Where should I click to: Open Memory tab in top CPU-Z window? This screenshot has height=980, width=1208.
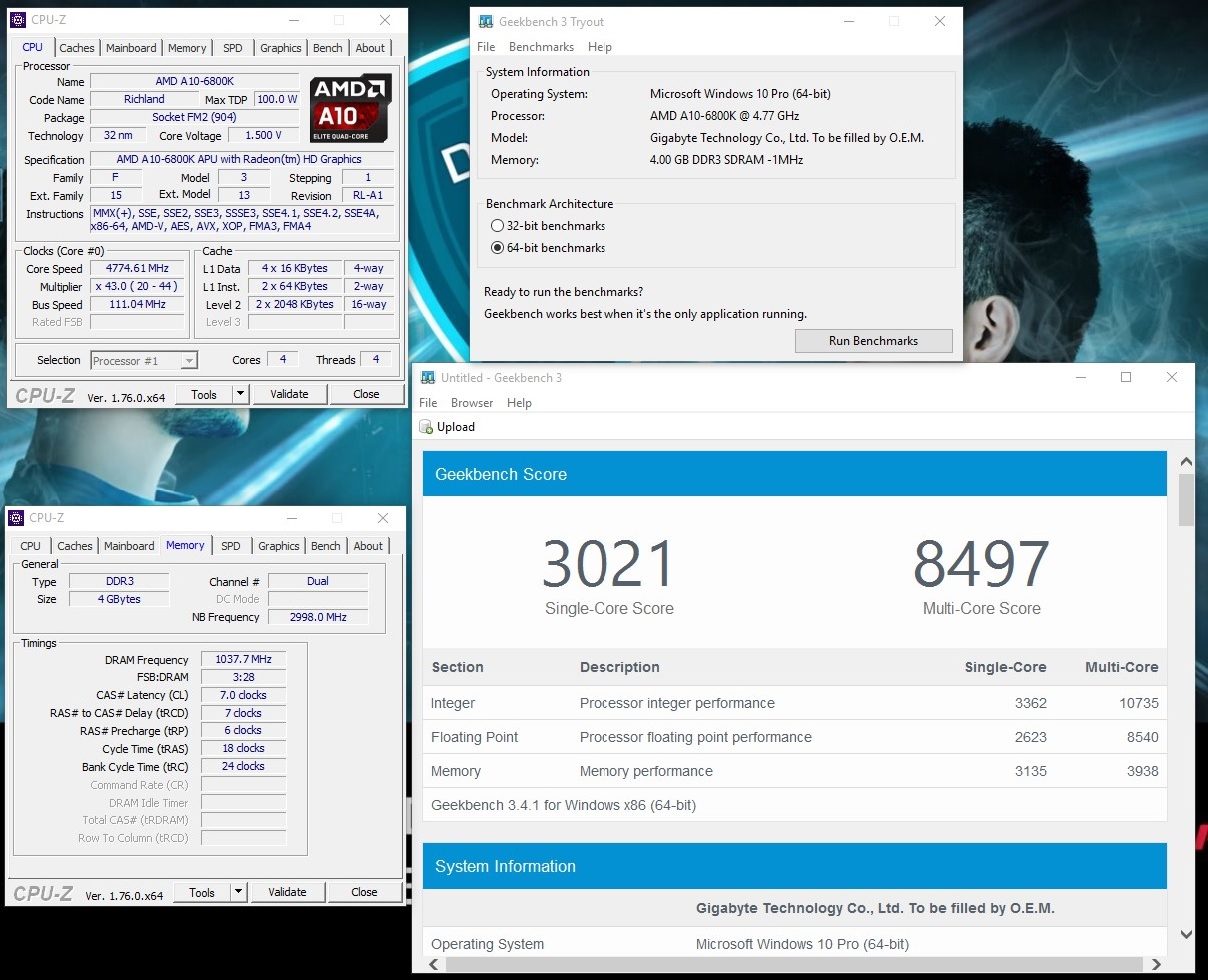click(187, 48)
